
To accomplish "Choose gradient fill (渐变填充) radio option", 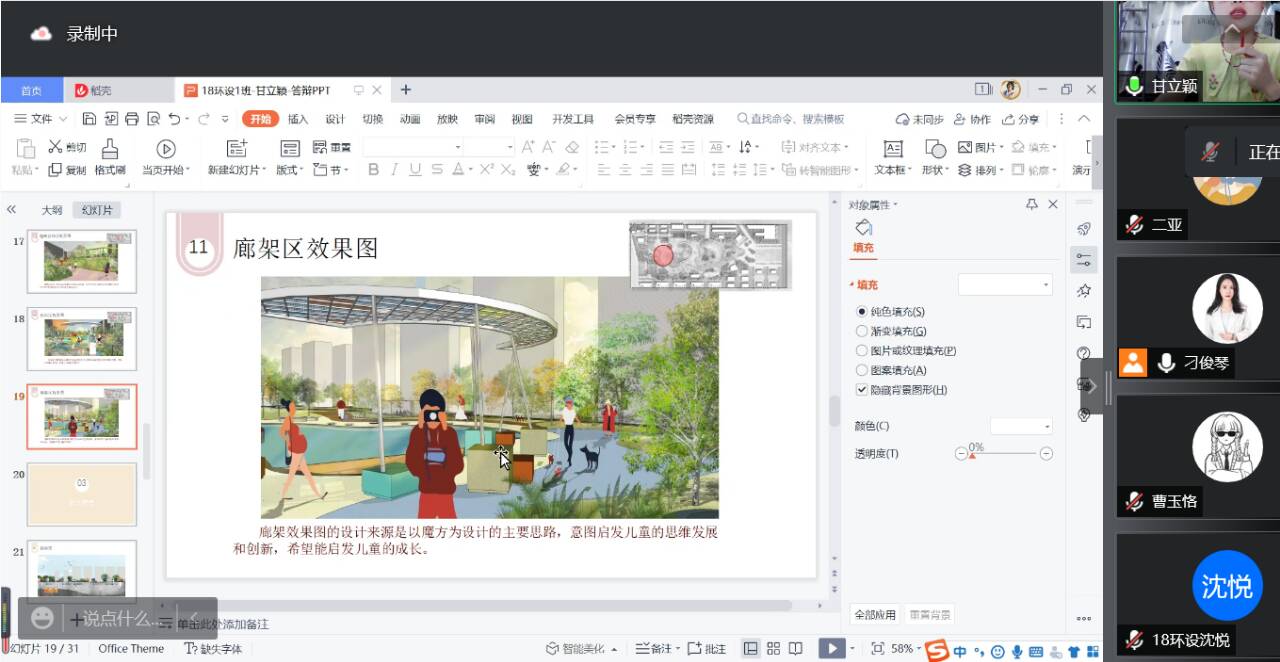I will [862, 331].
